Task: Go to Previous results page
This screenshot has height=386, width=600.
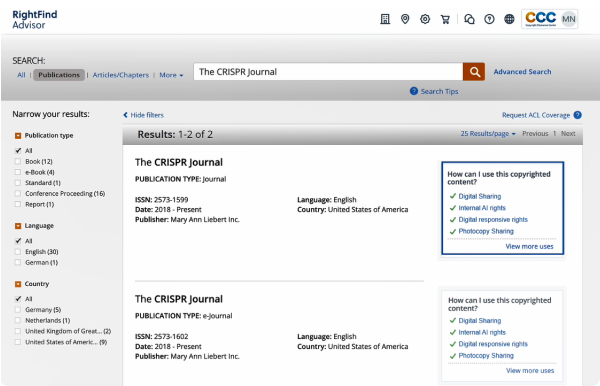Action: pos(535,134)
